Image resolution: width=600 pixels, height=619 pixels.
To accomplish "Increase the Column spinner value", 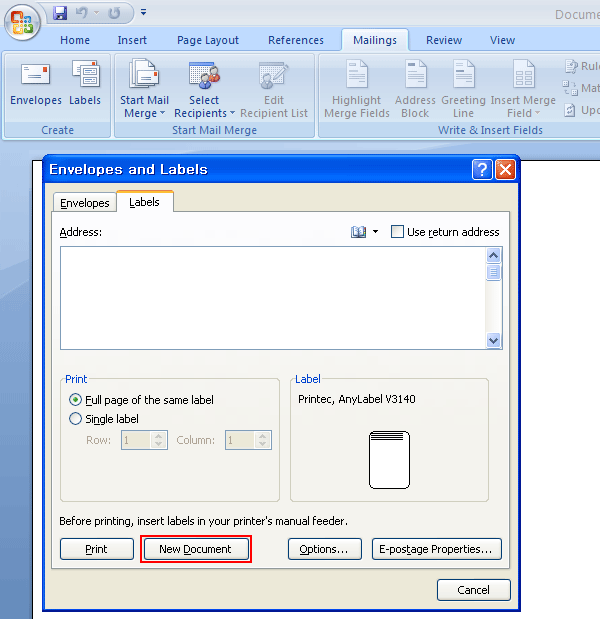I will click(263, 436).
